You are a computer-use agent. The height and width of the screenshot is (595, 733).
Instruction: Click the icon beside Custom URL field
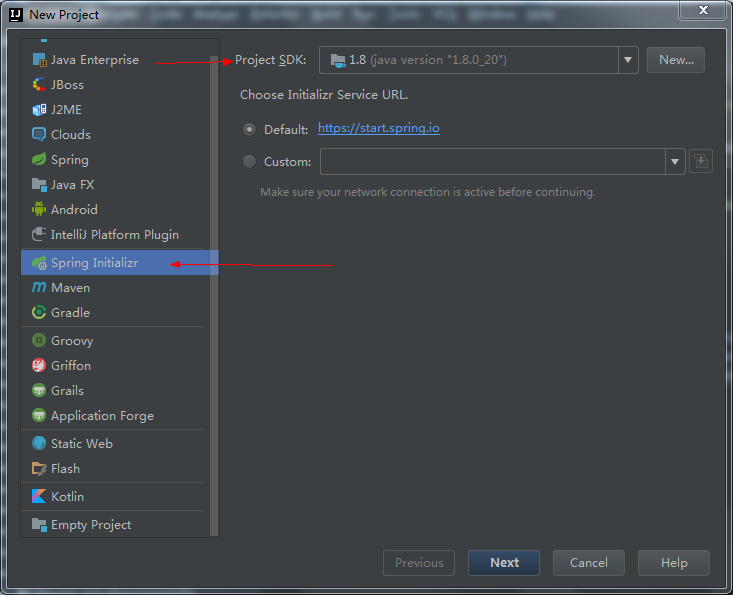click(x=700, y=161)
